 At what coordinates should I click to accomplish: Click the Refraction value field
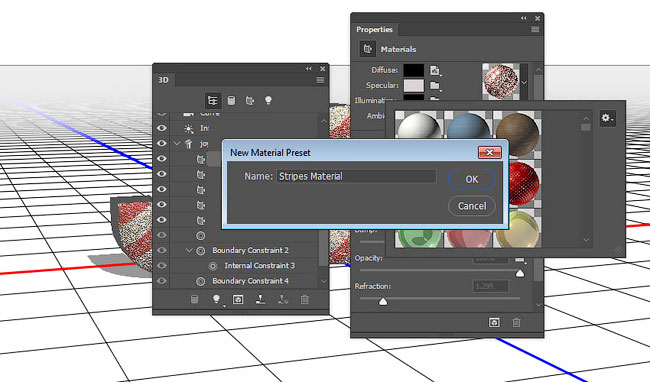pos(490,286)
